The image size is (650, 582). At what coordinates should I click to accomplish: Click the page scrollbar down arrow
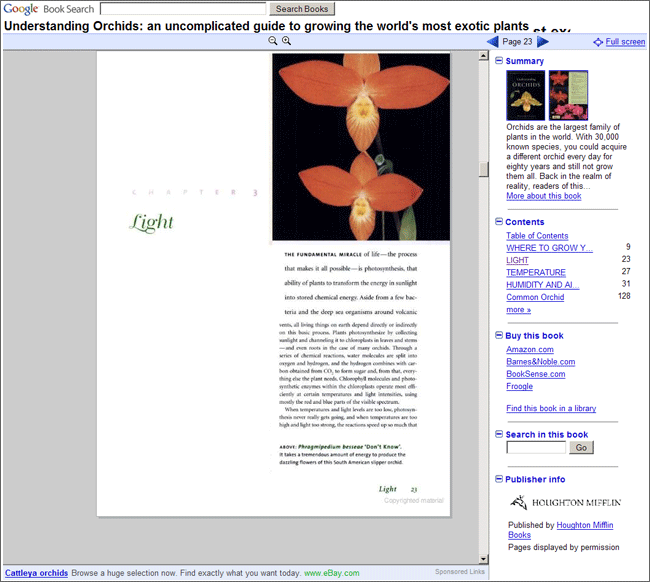484,559
